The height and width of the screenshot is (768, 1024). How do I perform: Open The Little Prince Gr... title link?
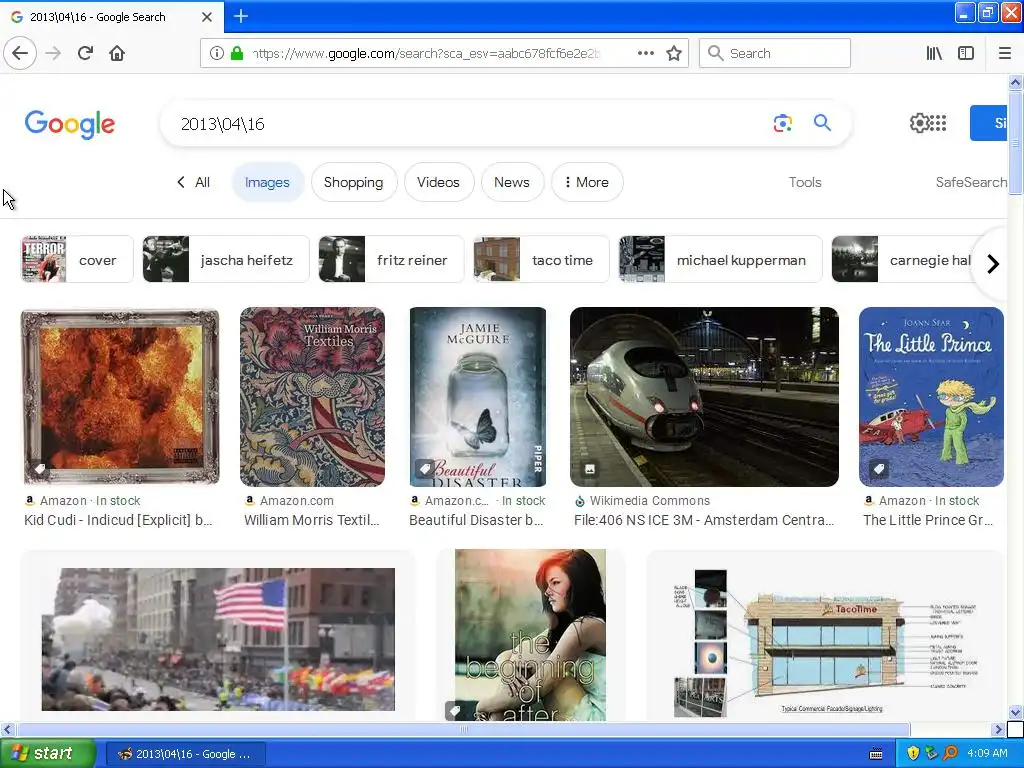pyautogui.click(x=928, y=520)
